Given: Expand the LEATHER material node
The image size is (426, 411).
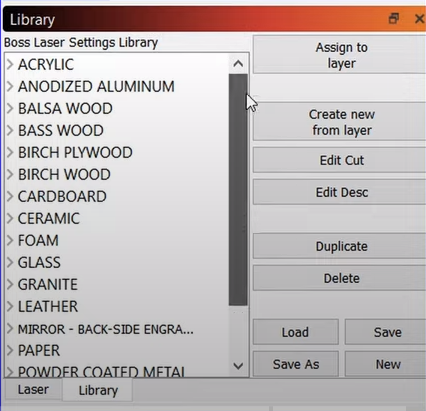Looking at the screenshot, I should (10, 306).
